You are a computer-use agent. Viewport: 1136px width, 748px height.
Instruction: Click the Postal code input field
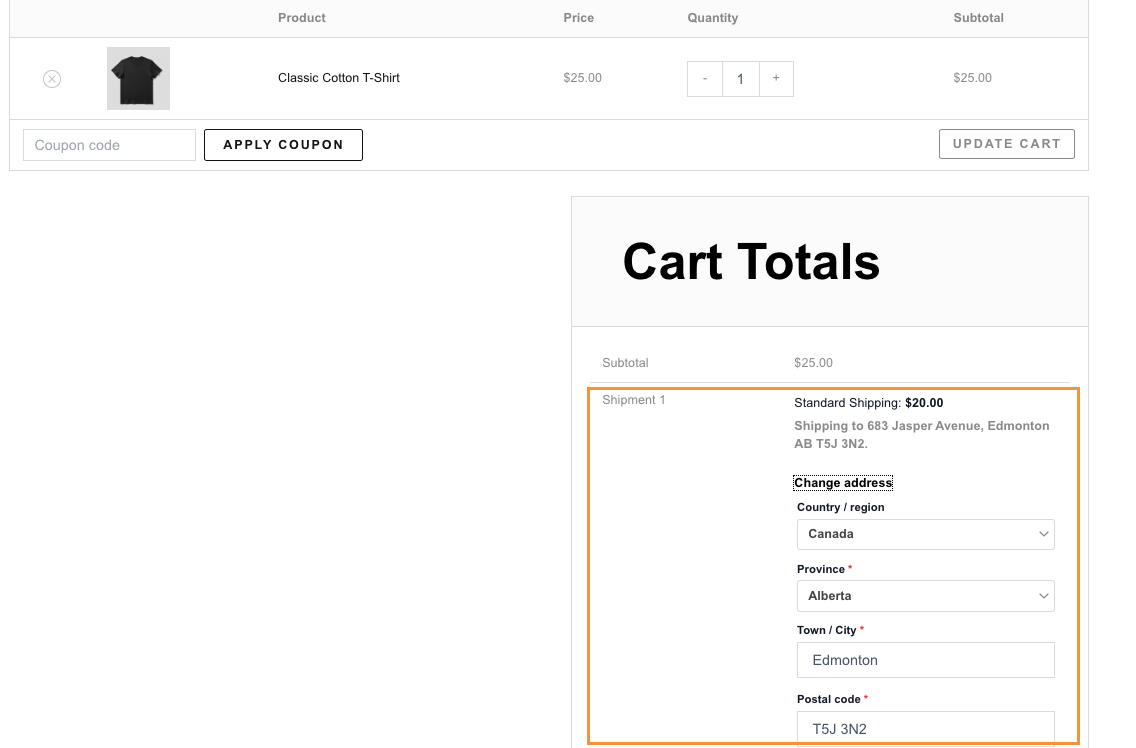pyautogui.click(x=925, y=728)
